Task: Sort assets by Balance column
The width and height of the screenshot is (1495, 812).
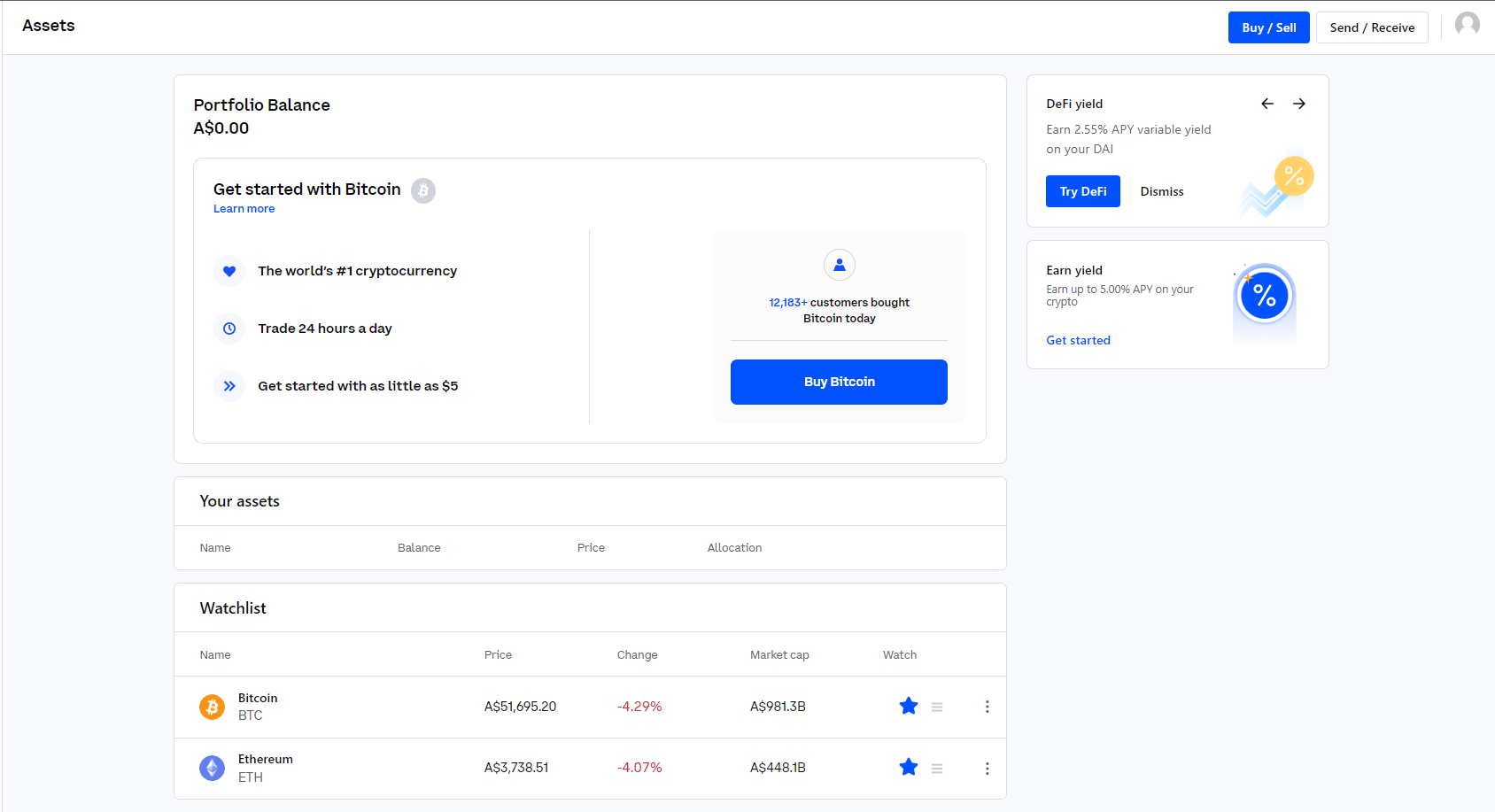Action: pos(419,548)
